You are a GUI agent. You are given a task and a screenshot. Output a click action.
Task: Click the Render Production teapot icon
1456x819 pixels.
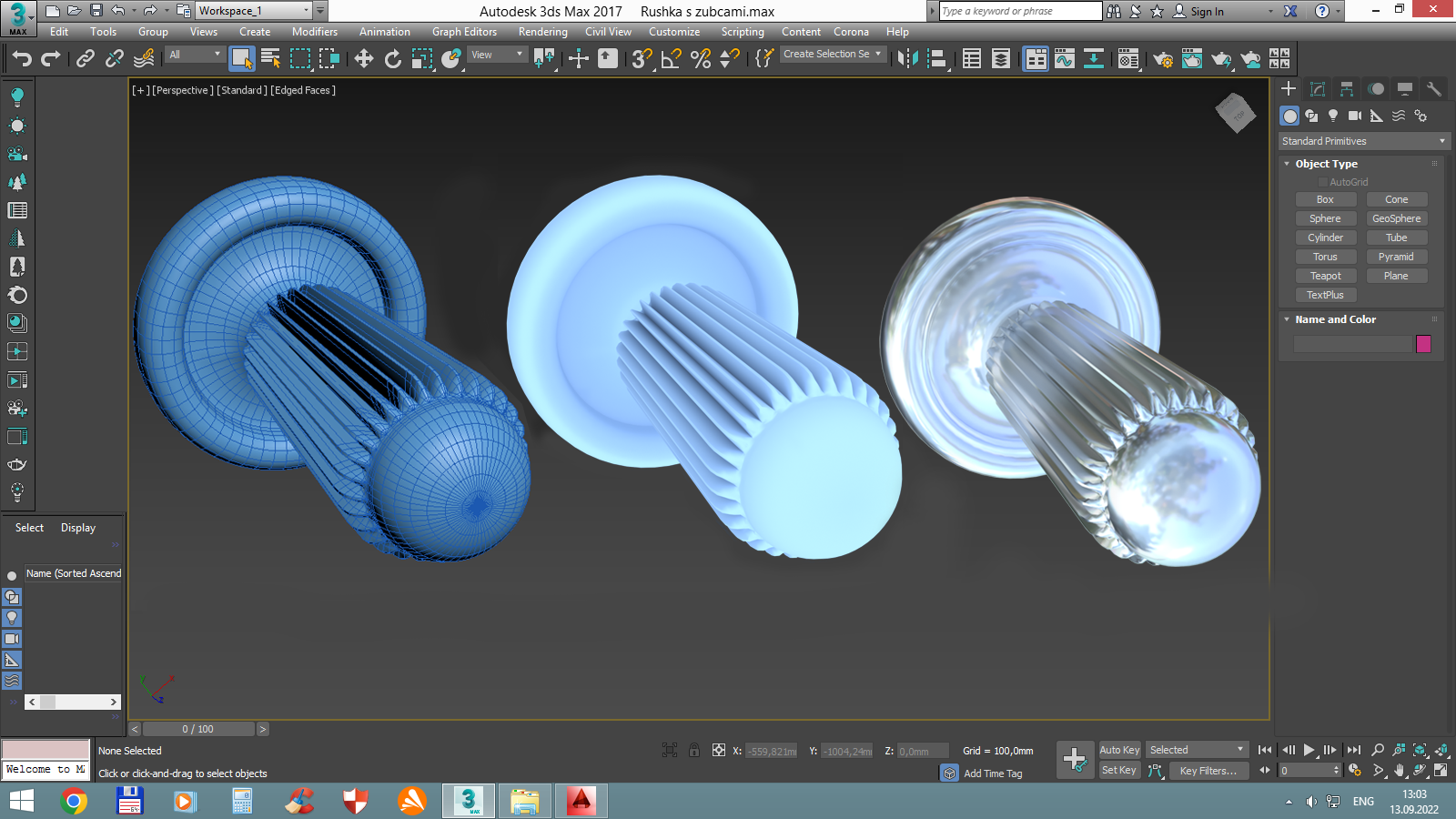(1221, 59)
